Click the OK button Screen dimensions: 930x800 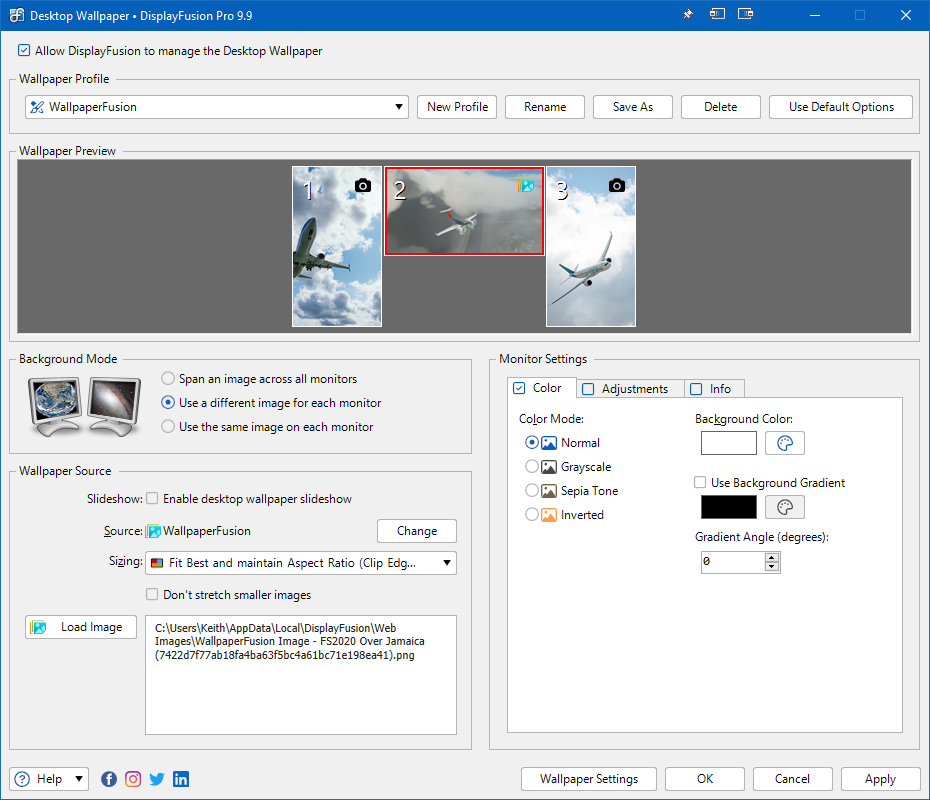[x=705, y=779]
